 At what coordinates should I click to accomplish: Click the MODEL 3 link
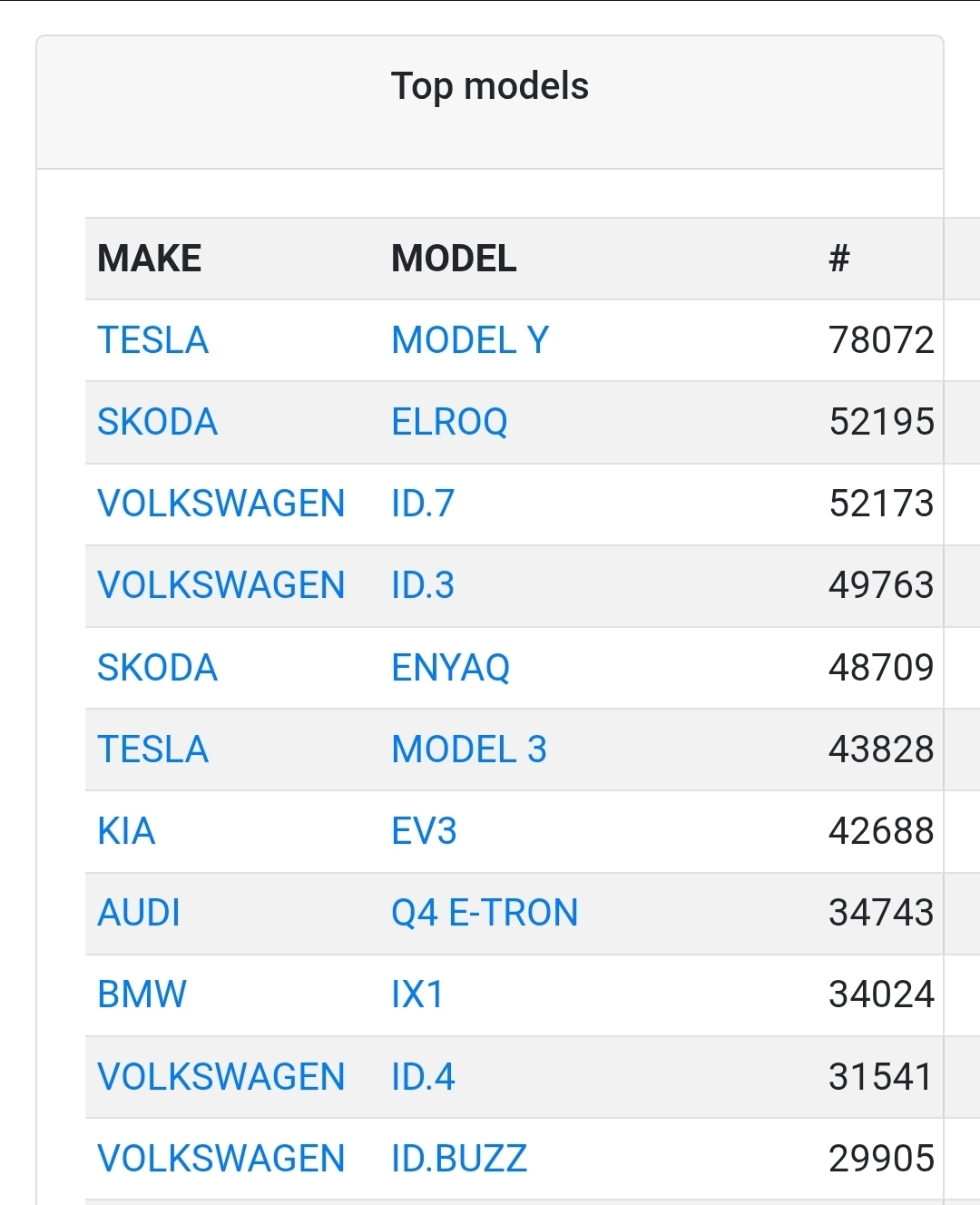click(469, 749)
